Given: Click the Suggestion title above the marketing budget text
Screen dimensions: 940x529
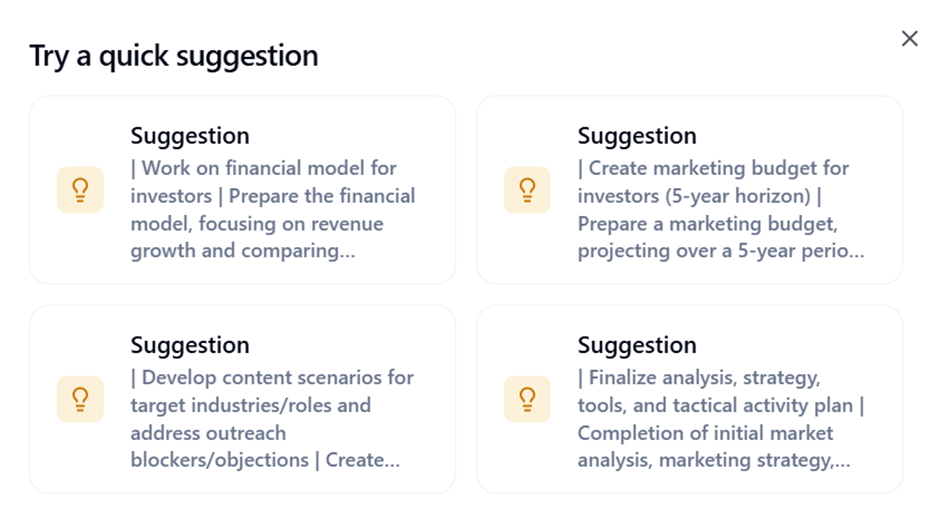Looking at the screenshot, I should (x=637, y=136).
